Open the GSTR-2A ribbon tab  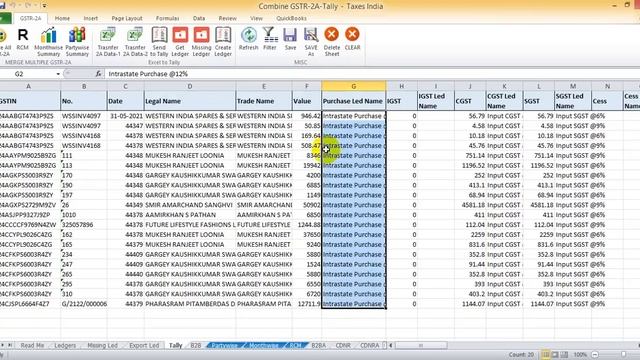coord(31,18)
